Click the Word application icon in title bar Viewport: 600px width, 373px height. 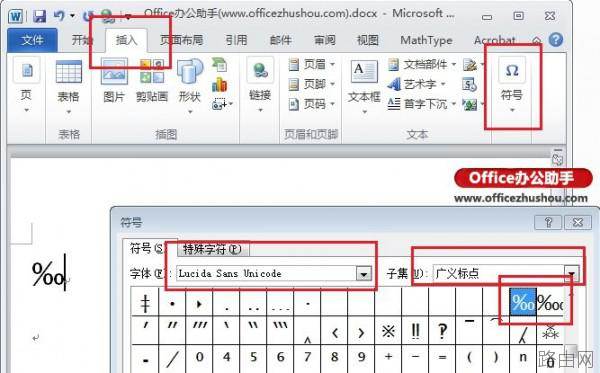(16, 16)
